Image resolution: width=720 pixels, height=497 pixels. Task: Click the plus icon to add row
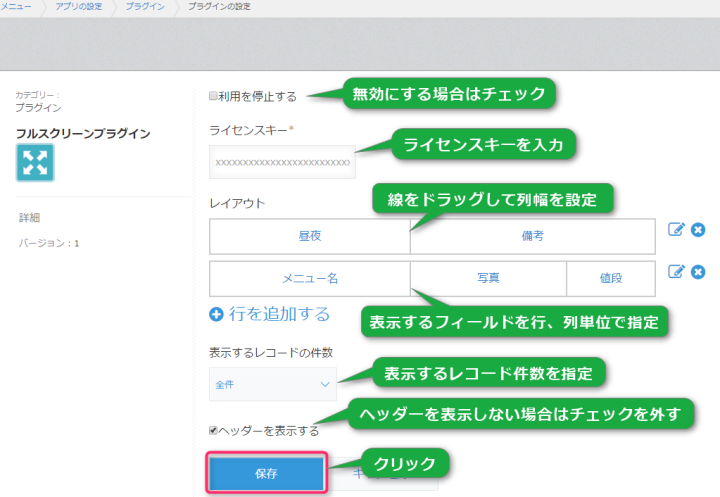point(217,314)
